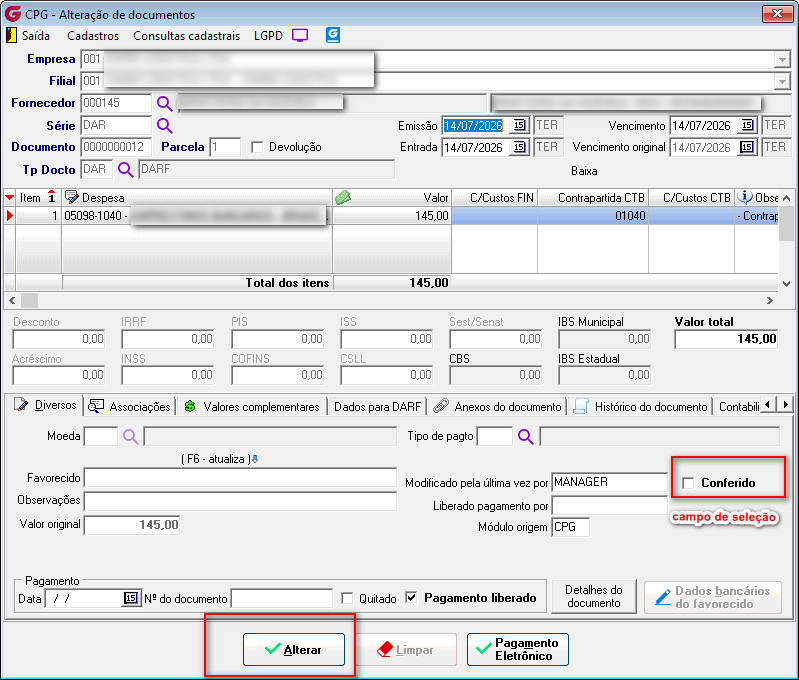Click the Acréscimo value field

tap(59, 375)
